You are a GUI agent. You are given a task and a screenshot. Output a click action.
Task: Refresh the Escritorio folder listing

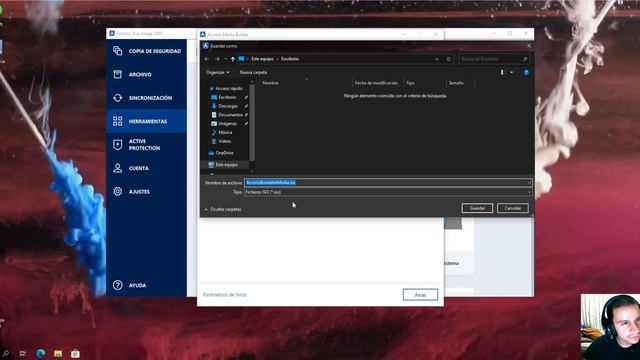pos(449,59)
